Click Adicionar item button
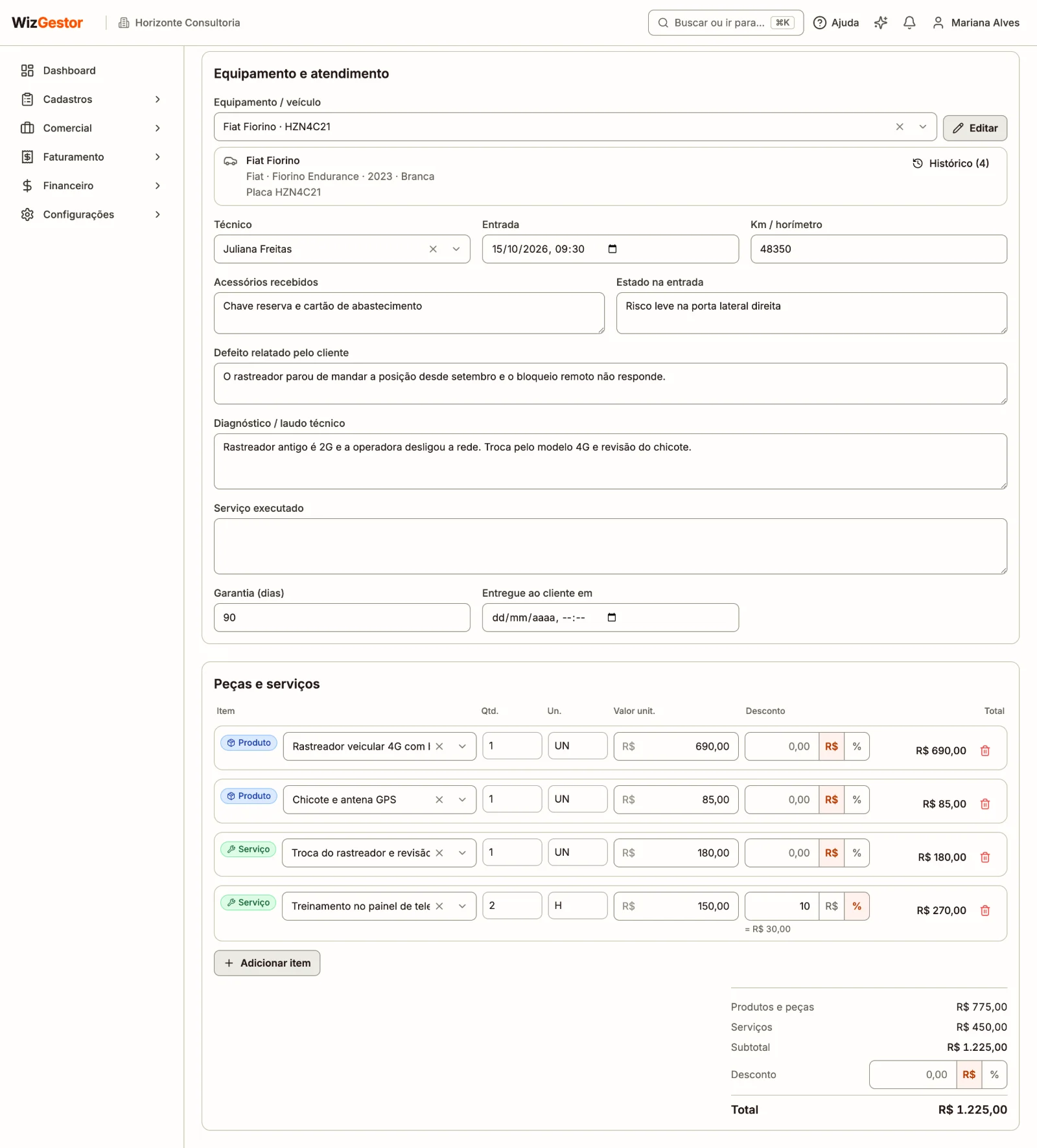Image resolution: width=1037 pixels, height=1148 pixels. click(x=267, y=963)
